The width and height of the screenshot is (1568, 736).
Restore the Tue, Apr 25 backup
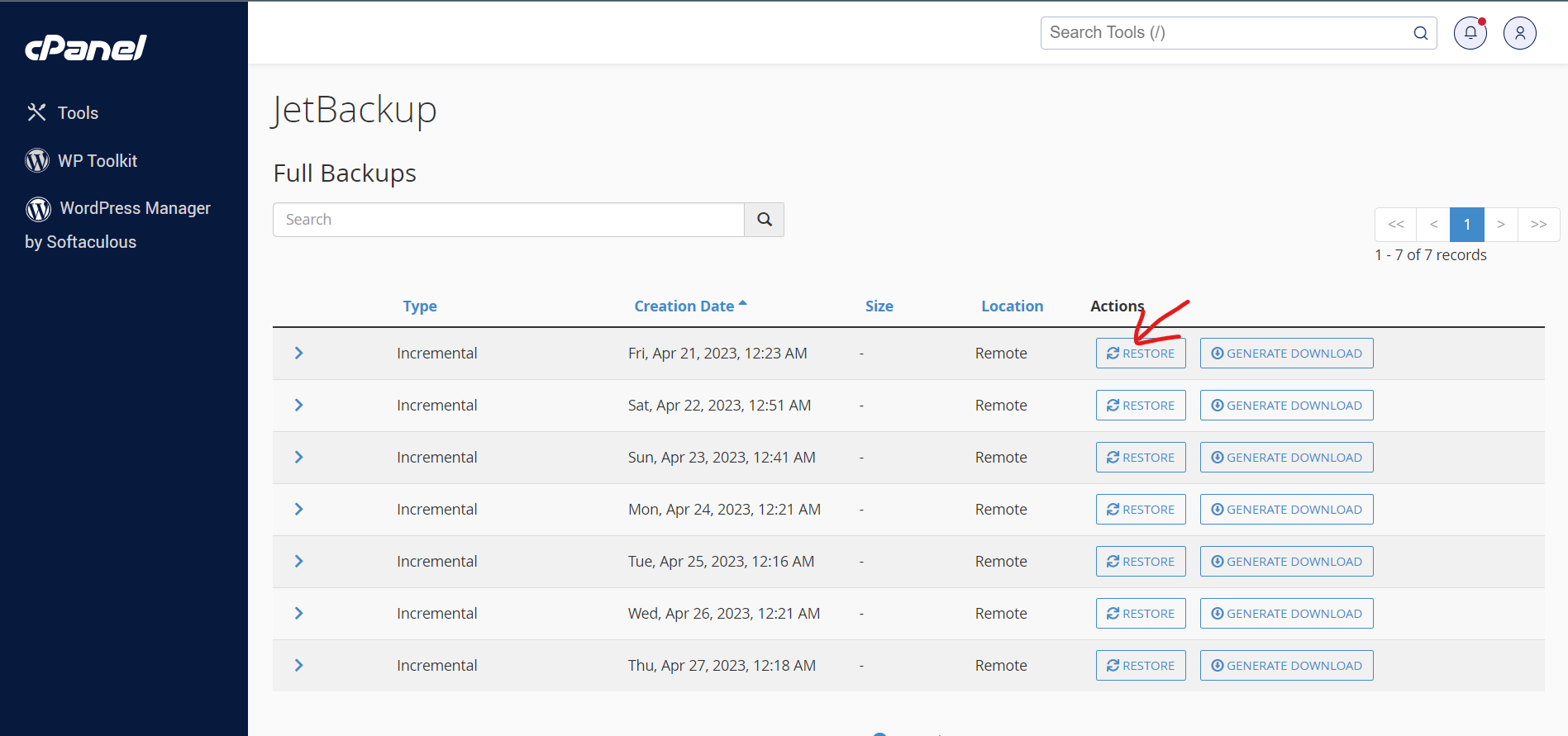(x=1141, y=562)
